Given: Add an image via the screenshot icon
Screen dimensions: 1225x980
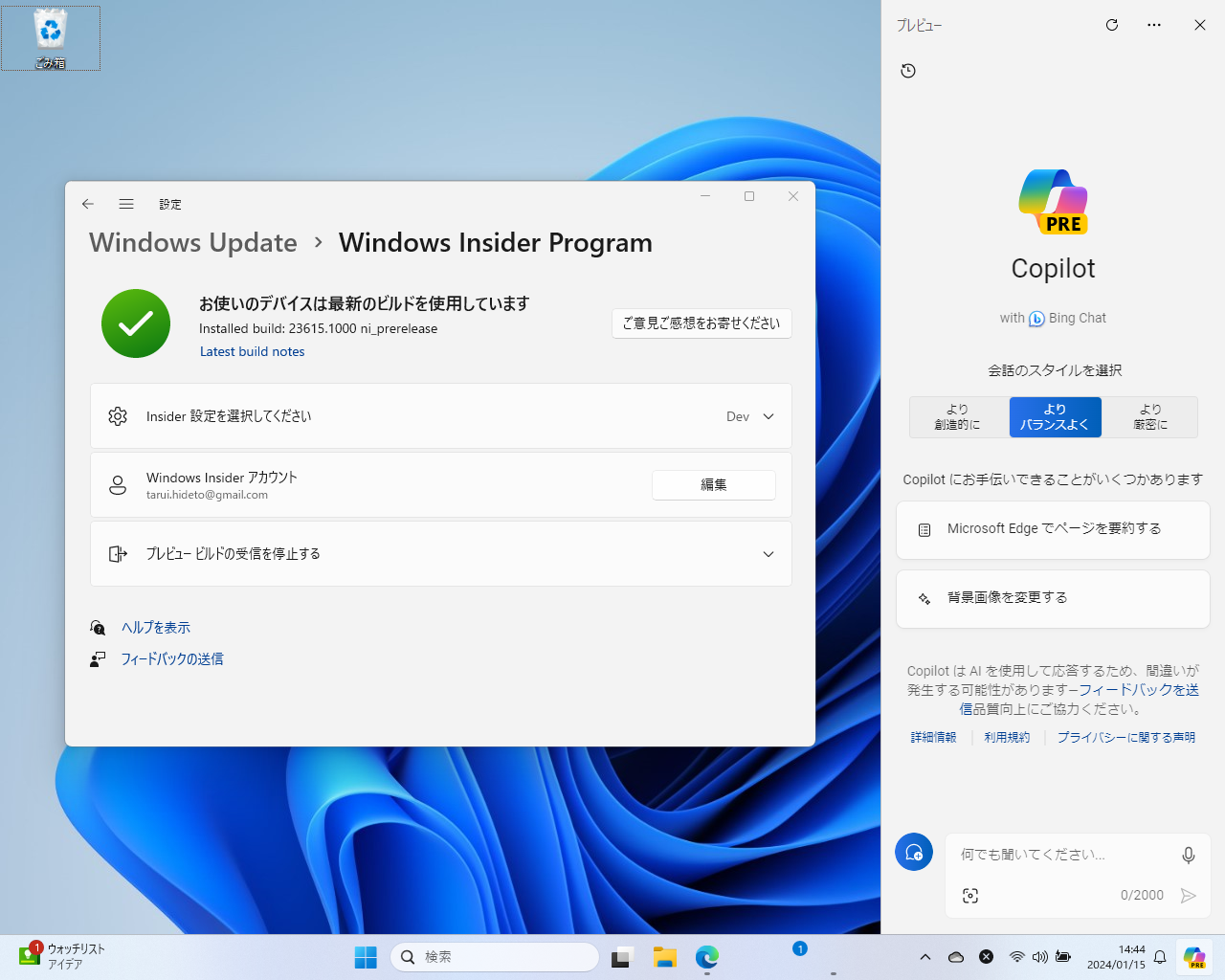Looking at the screenshot, I should pos(970,895).
